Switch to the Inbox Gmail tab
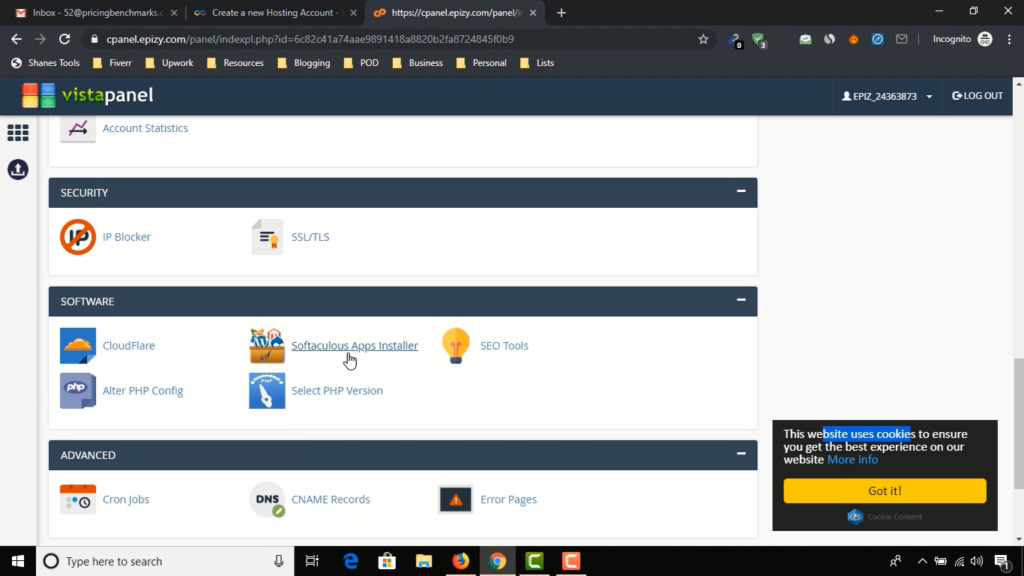 click(x=95, y=12)
